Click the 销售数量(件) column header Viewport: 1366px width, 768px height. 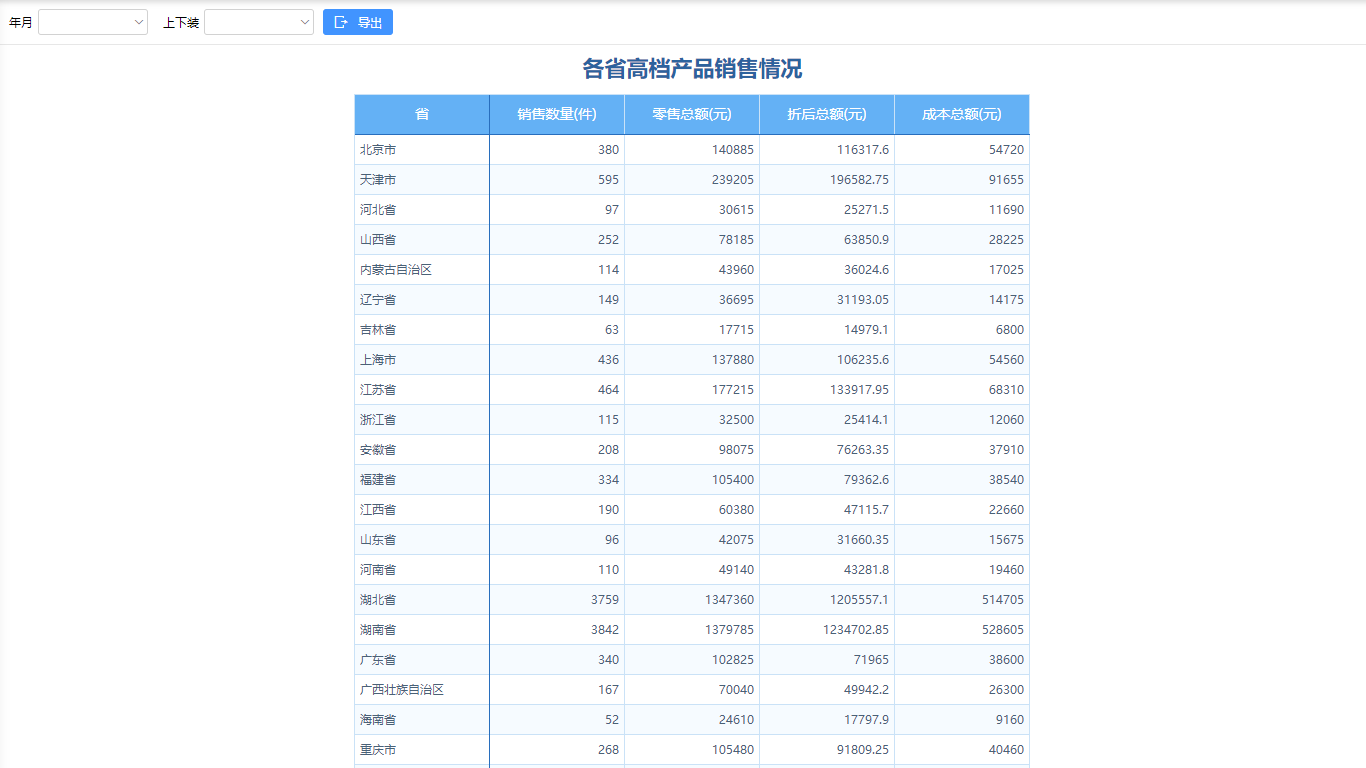[556, 114]
